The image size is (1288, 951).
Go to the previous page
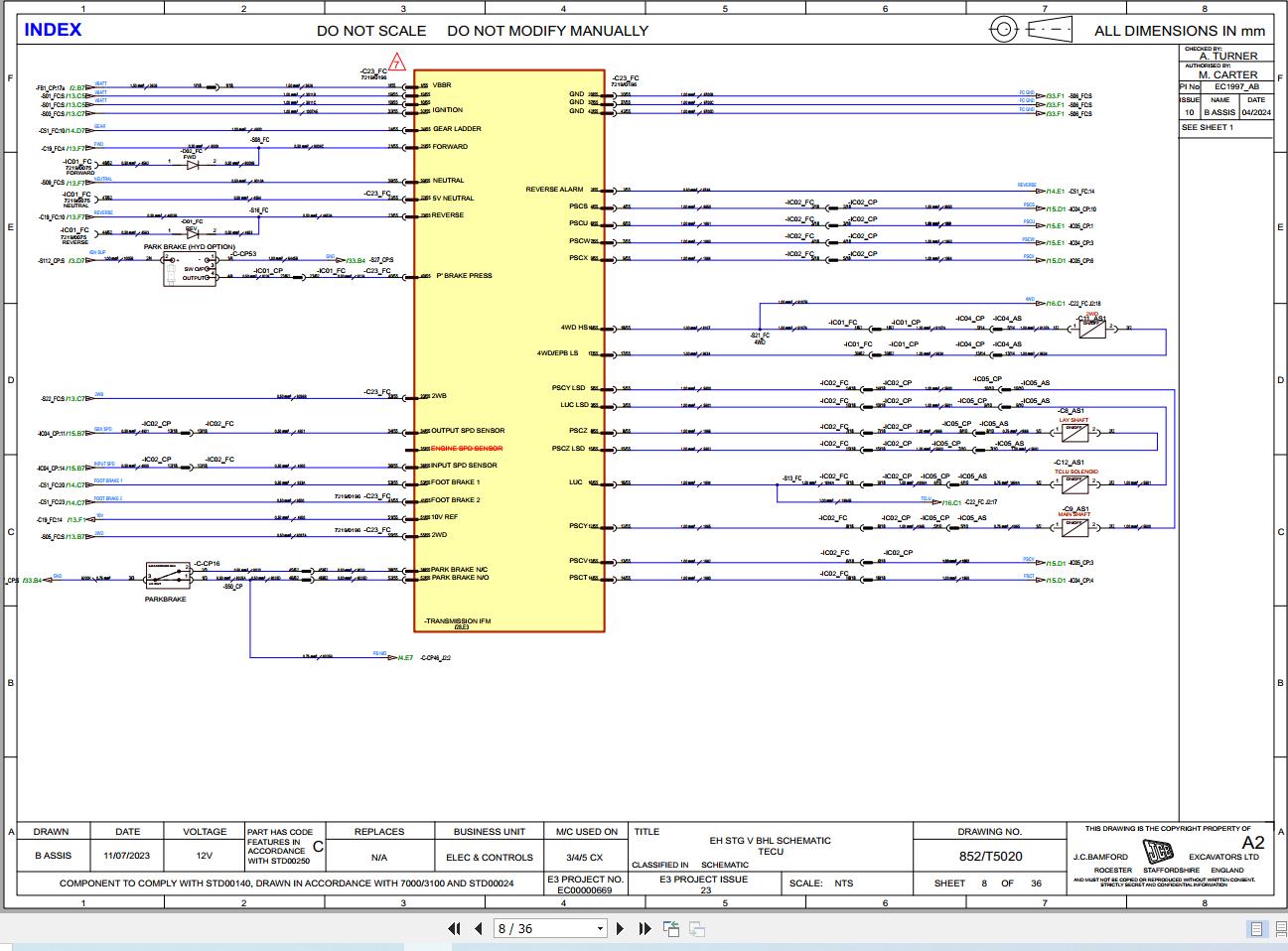[479, 929]
